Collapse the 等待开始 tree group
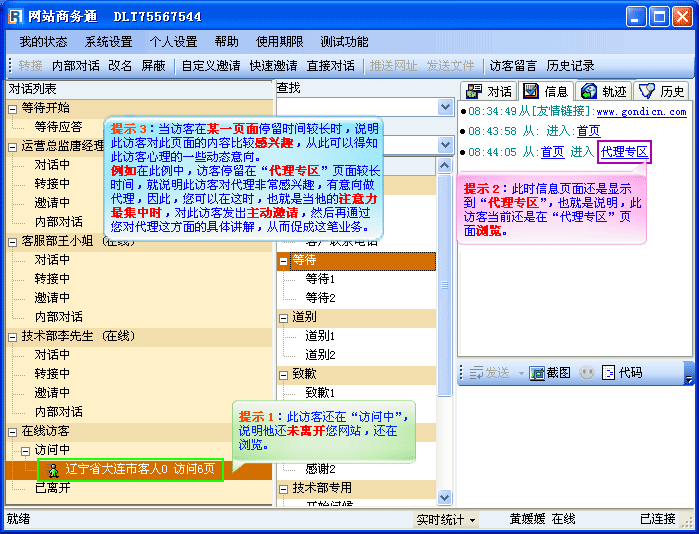Image resolution: width=699 pixels, height=534 pixels. pos(13,108)
